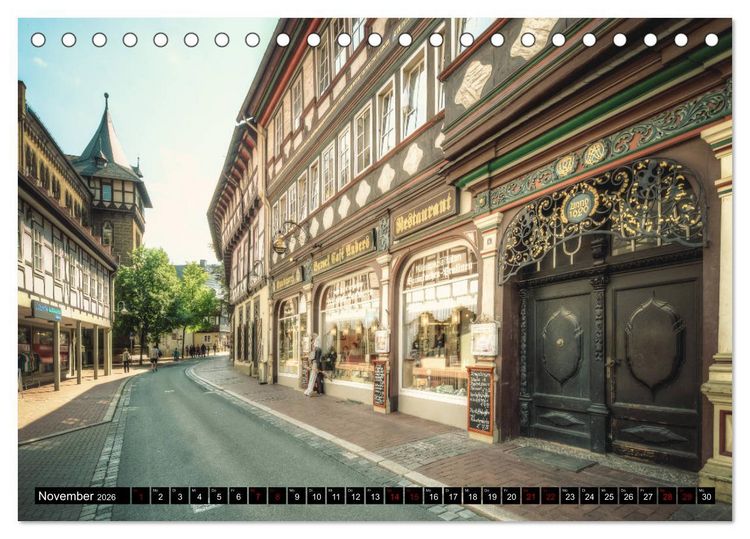Select day 20 in the calendar strip

512,495
